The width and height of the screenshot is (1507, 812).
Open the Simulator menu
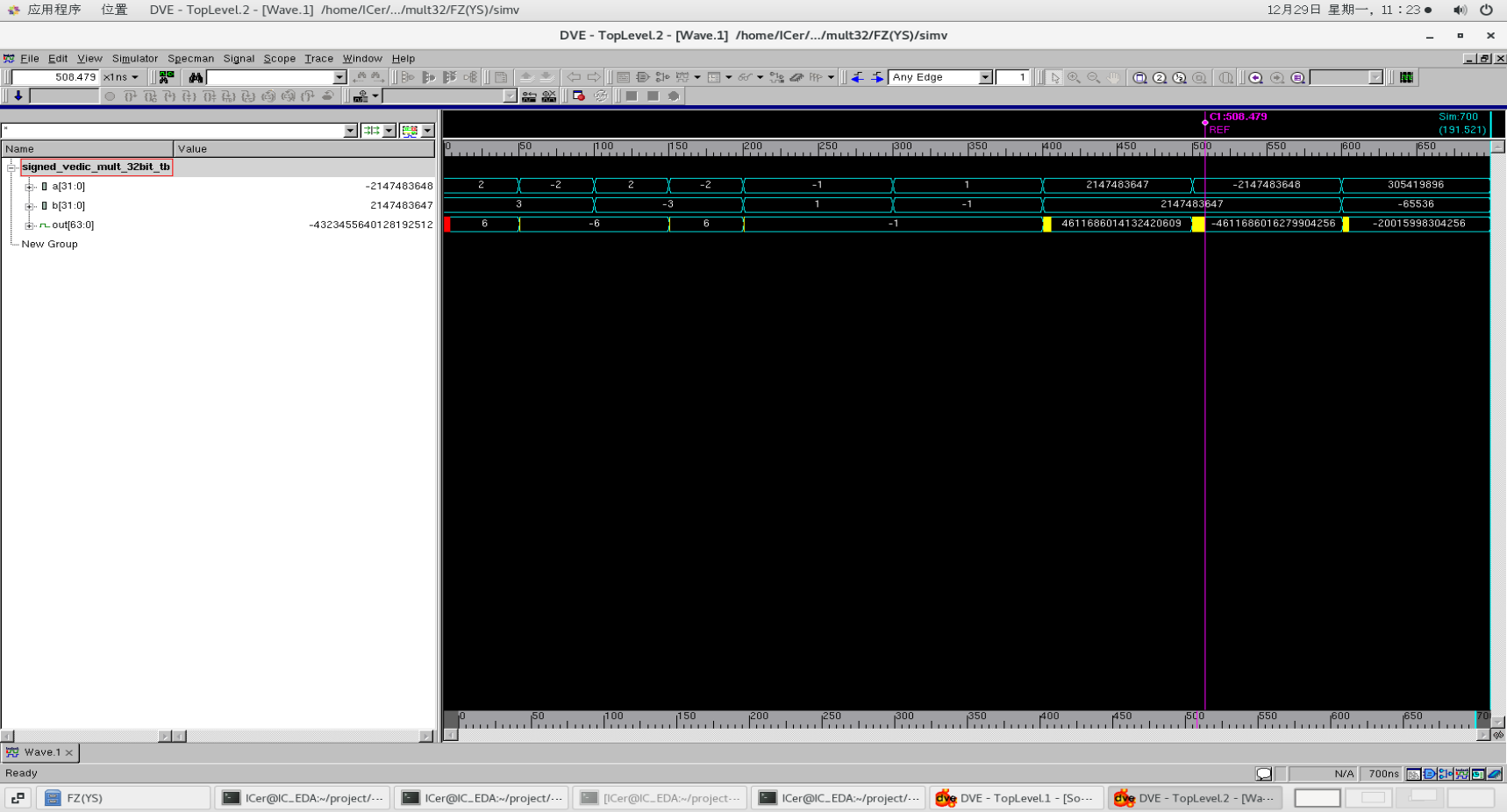(x=134, y=58)
